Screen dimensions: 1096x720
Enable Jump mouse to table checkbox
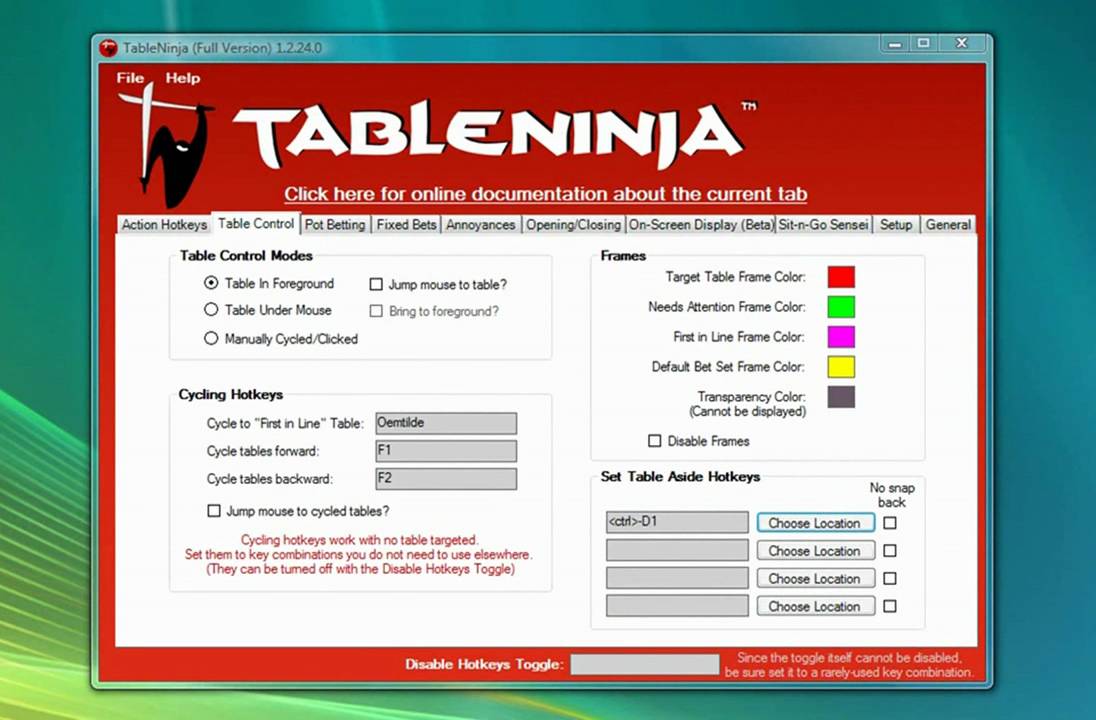click(376, 285)
